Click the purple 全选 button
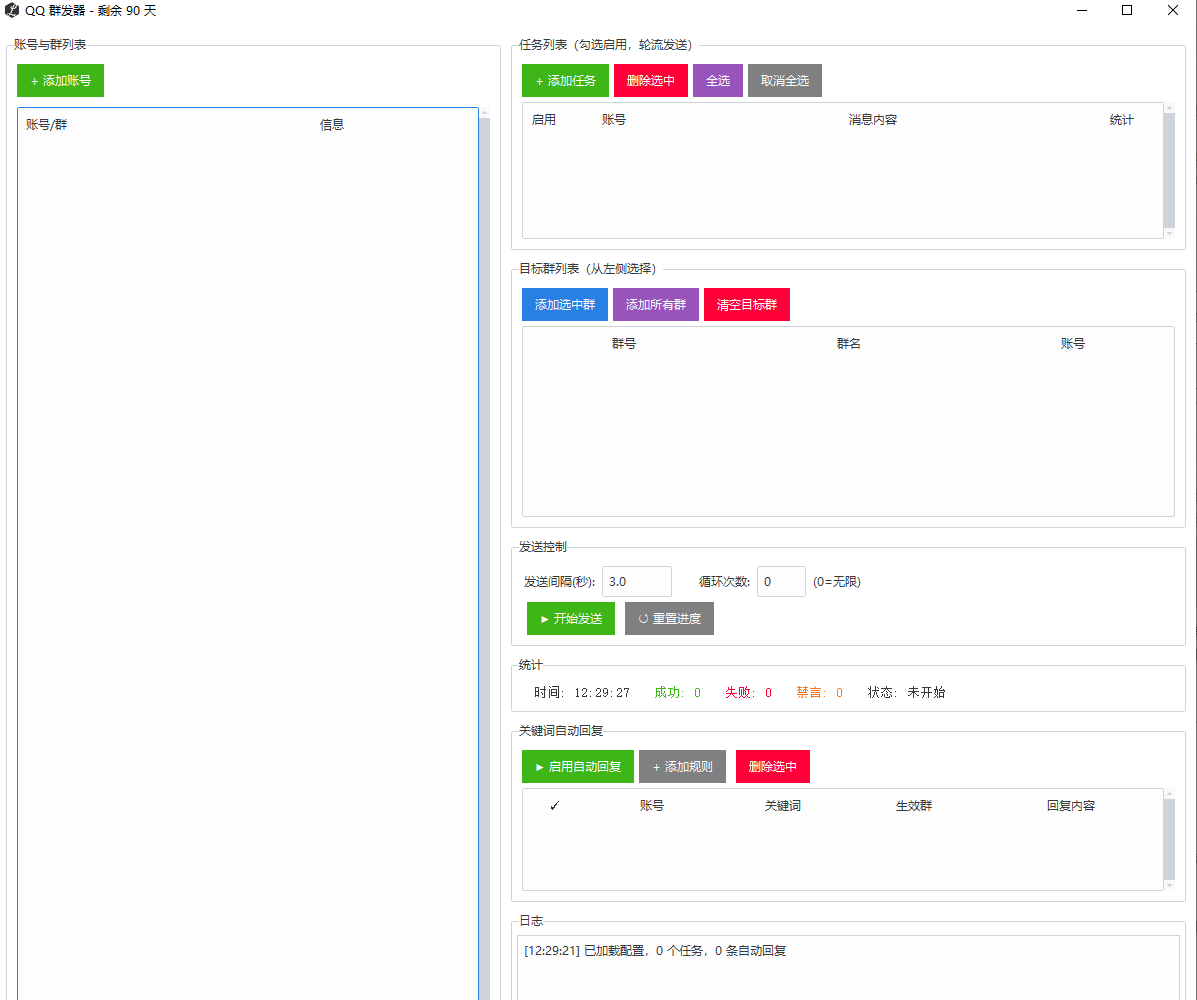 pos(717,81)
